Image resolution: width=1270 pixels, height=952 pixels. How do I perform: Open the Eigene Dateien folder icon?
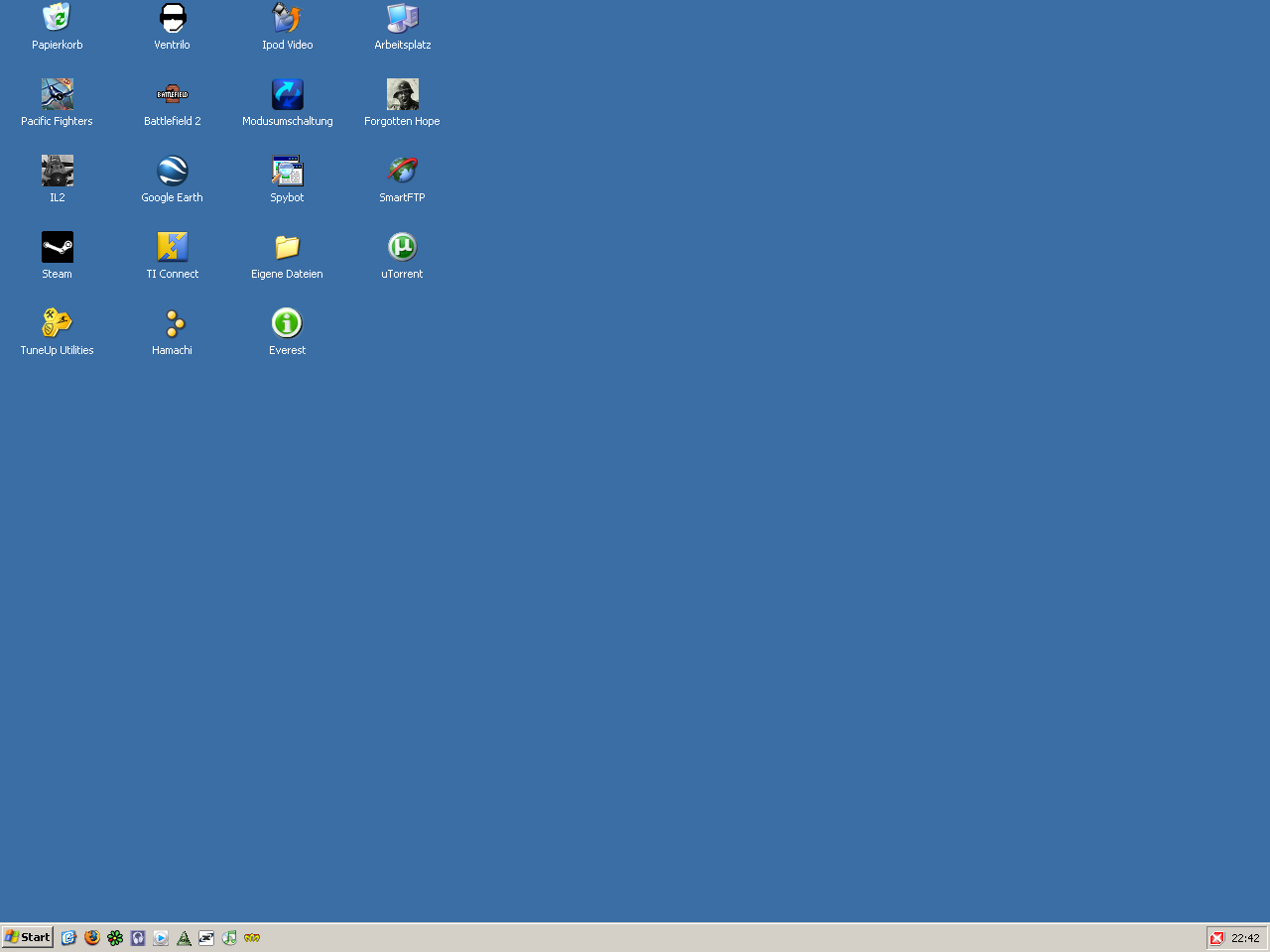[x=288, y=247]
